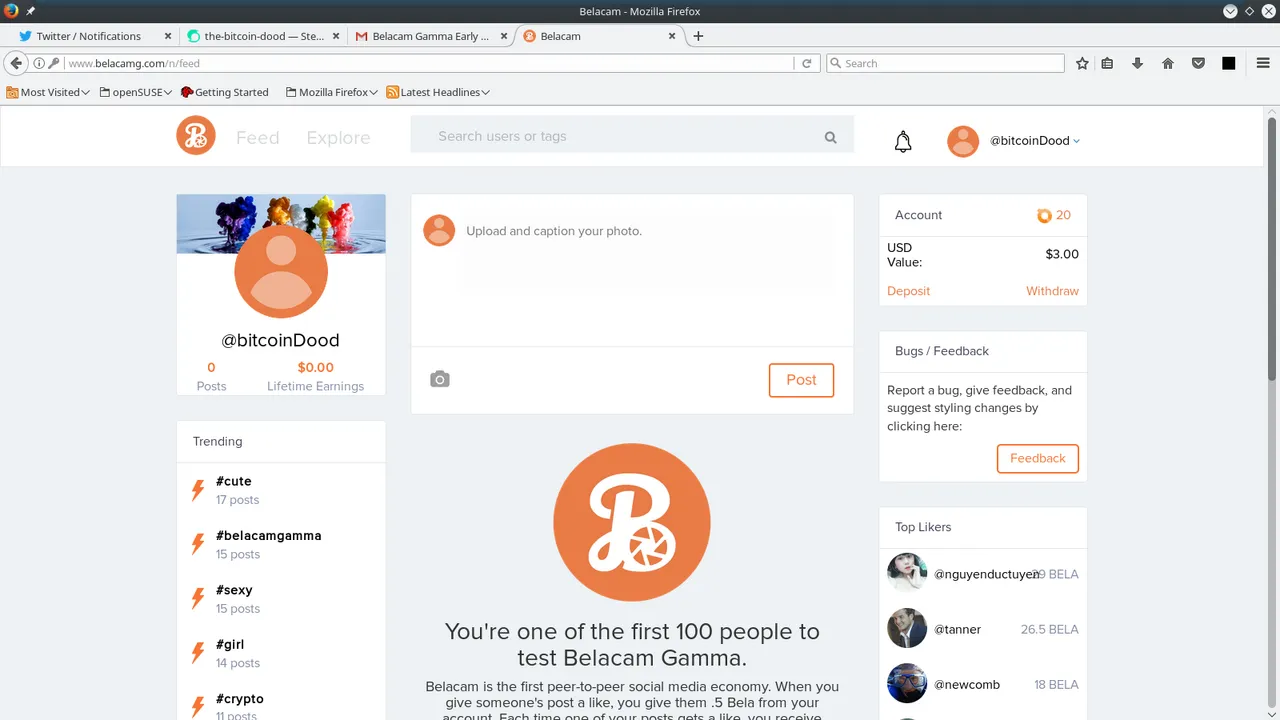Expand the @bitcoinDood account dropdown

click(x=1076, y=141)
